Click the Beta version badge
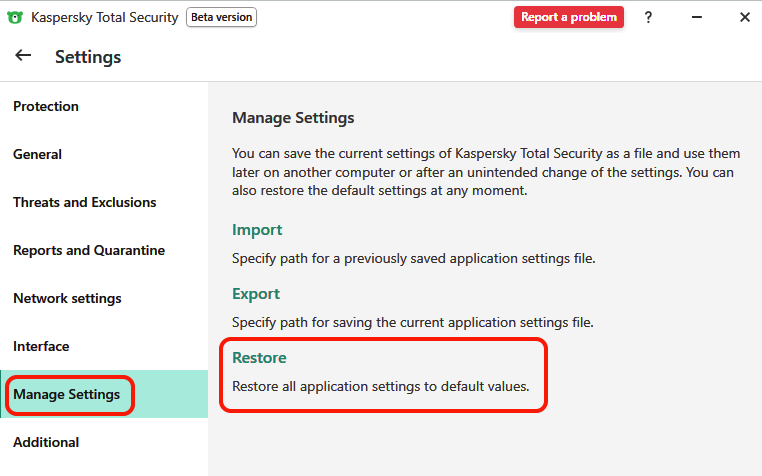The width and height of the screenshot is (762, 476). coord(221,17)
